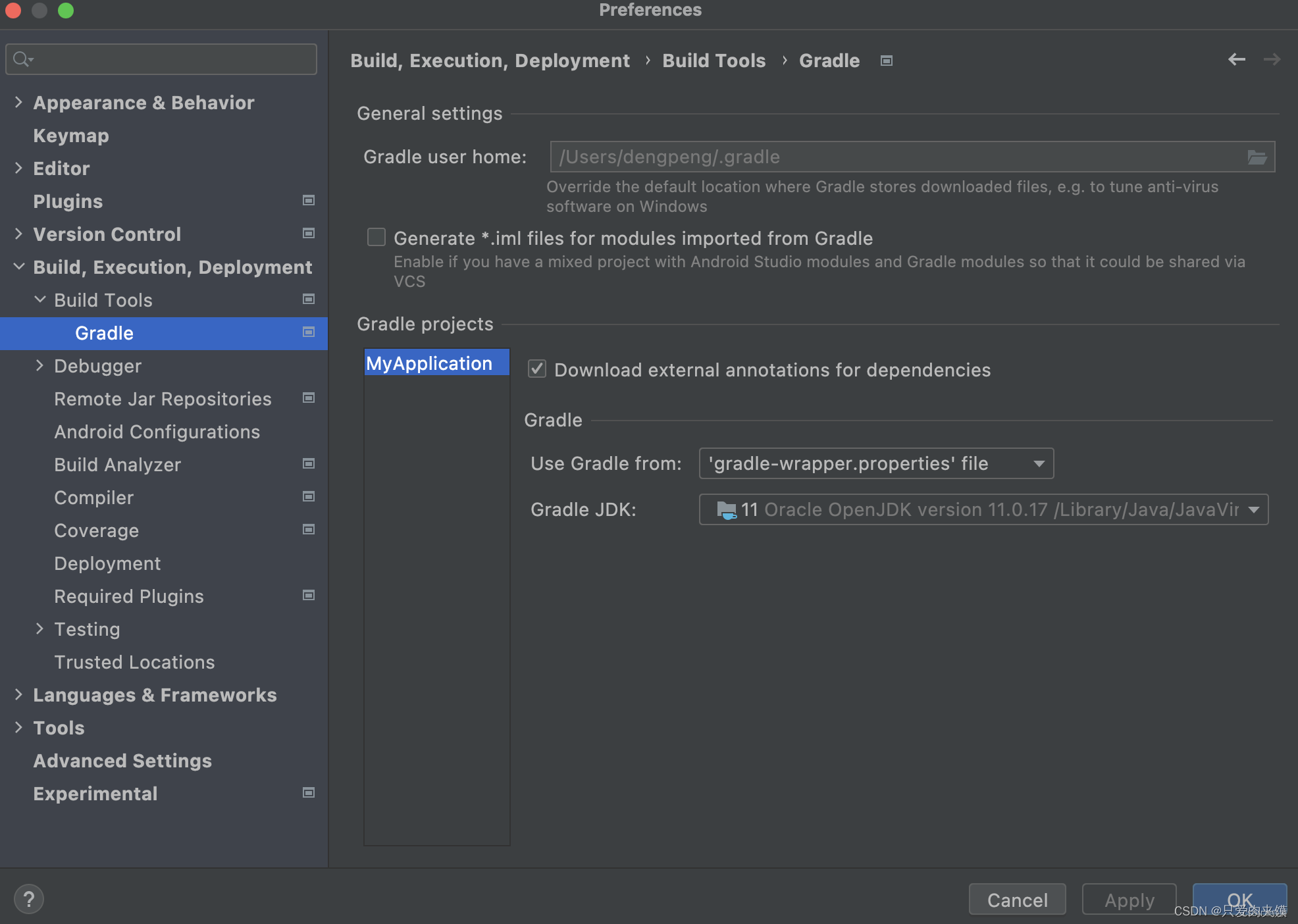Click the Required Plugins bookmark icon
Image resolution: width=1298 pixels, height=924 pixels.
click(310, 596)
